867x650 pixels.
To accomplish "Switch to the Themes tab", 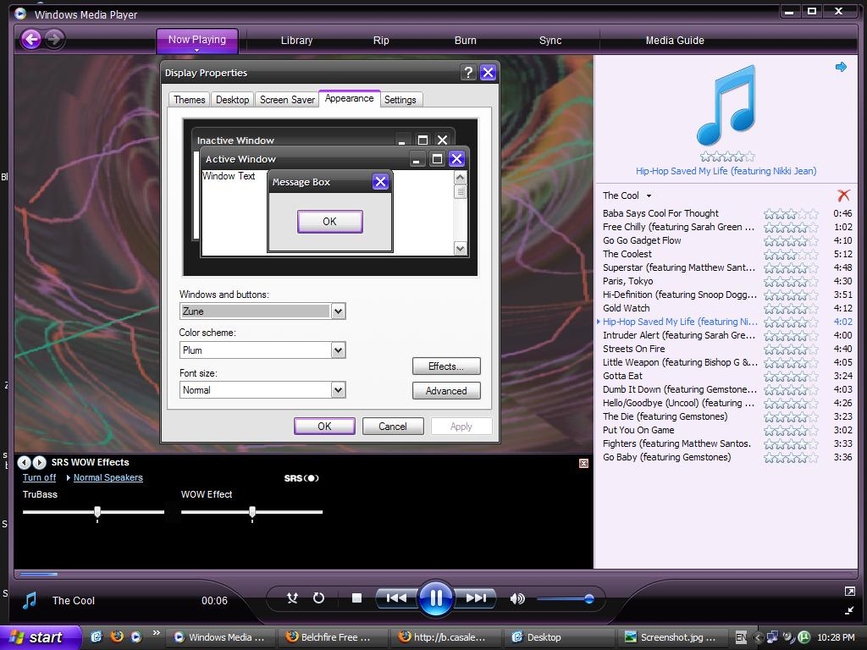I will coord(189,99).
